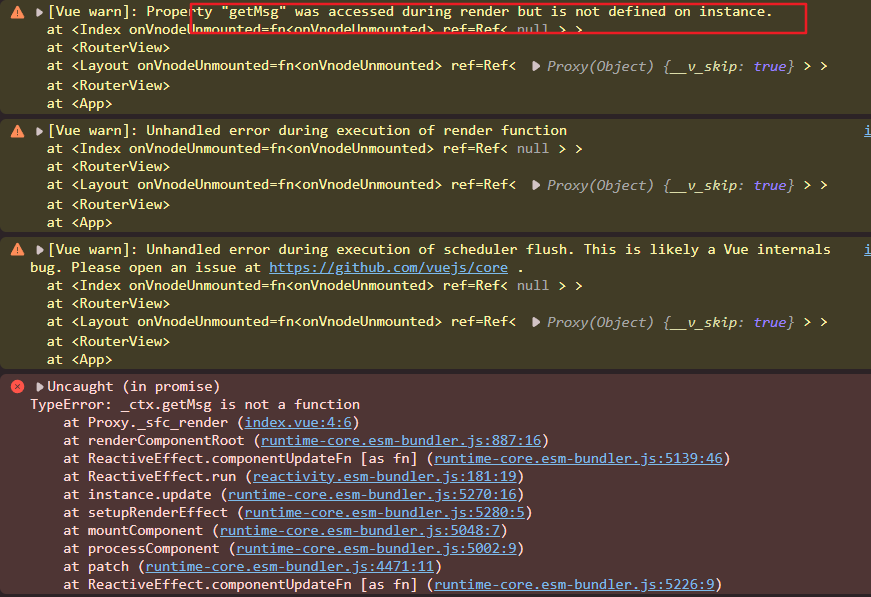
Task: Click the warning icon for the render function error
Action: (17, 131)
